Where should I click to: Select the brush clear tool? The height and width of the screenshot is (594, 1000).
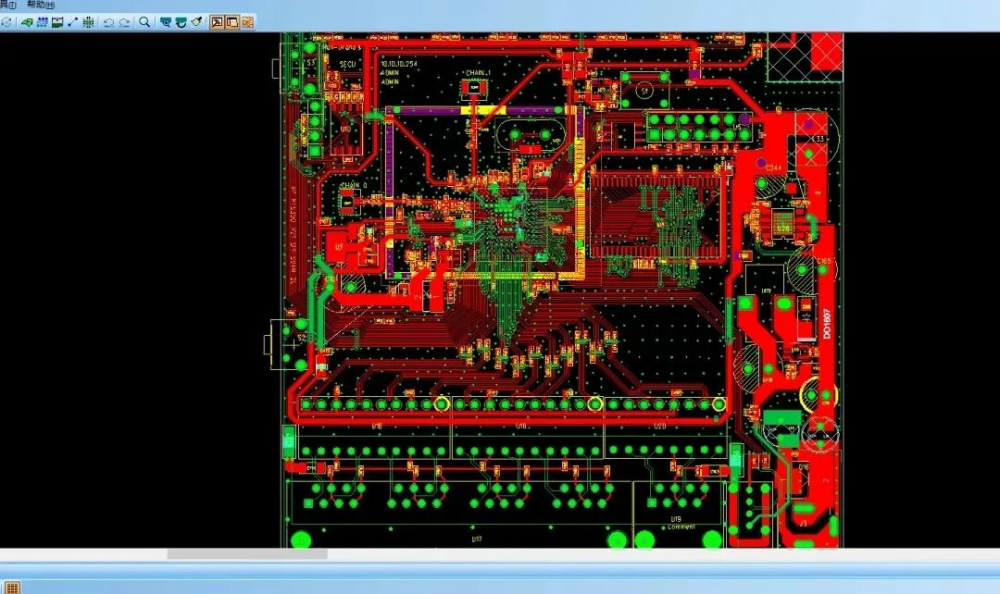pos(196,22)
